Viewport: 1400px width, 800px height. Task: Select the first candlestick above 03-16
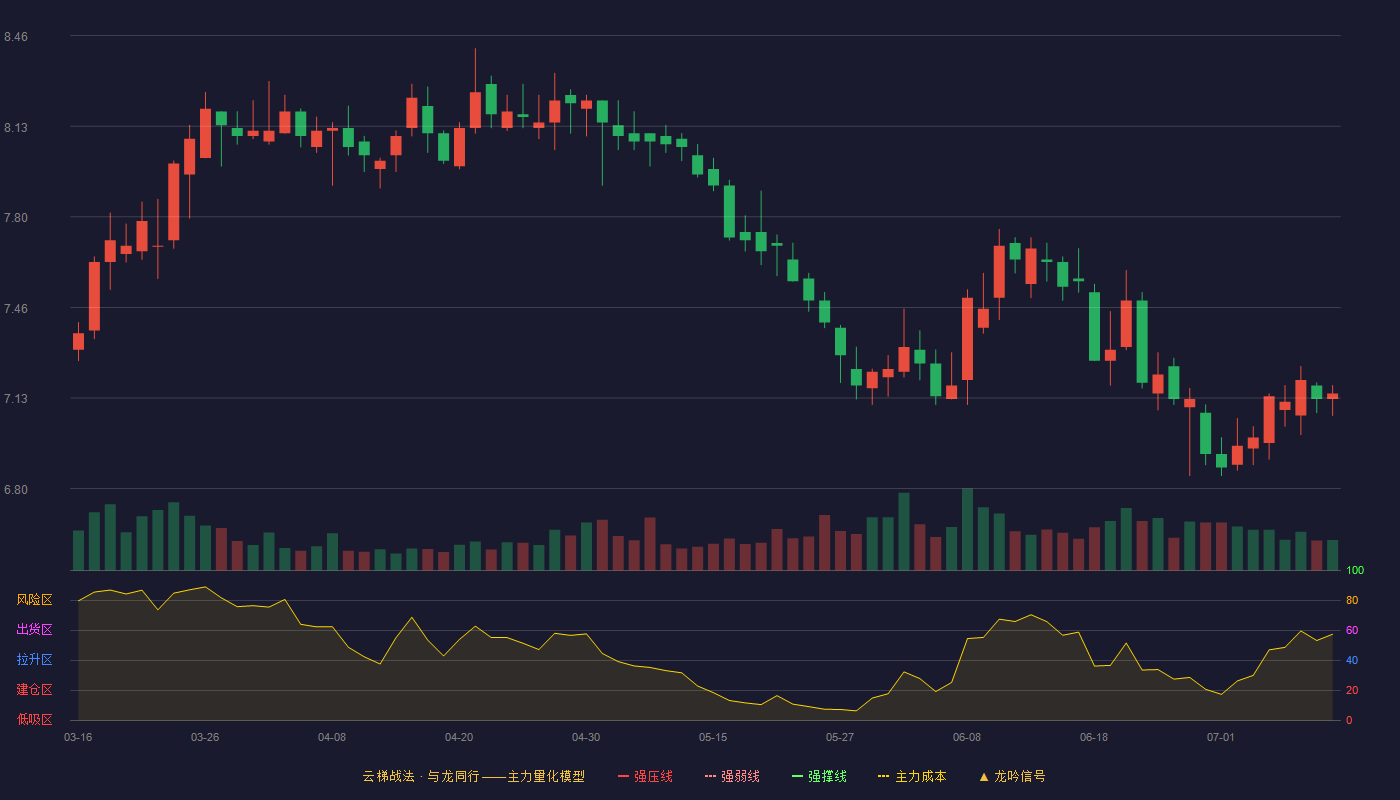point(78,341)
